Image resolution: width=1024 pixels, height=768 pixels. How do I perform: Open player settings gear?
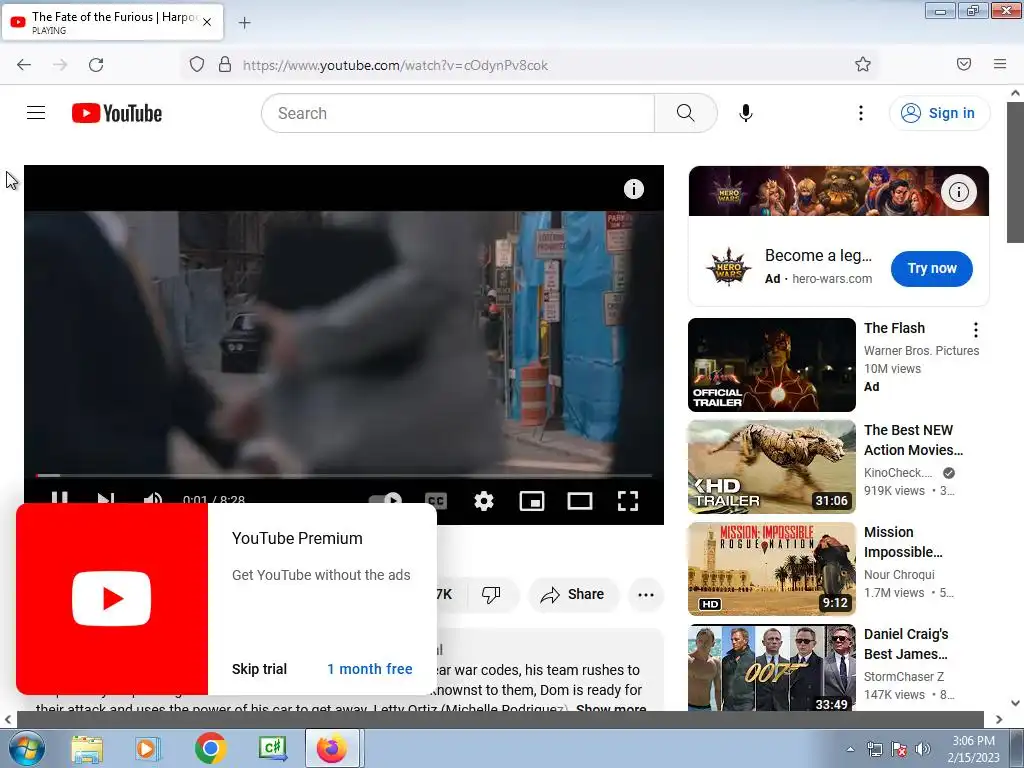point(484,501)
